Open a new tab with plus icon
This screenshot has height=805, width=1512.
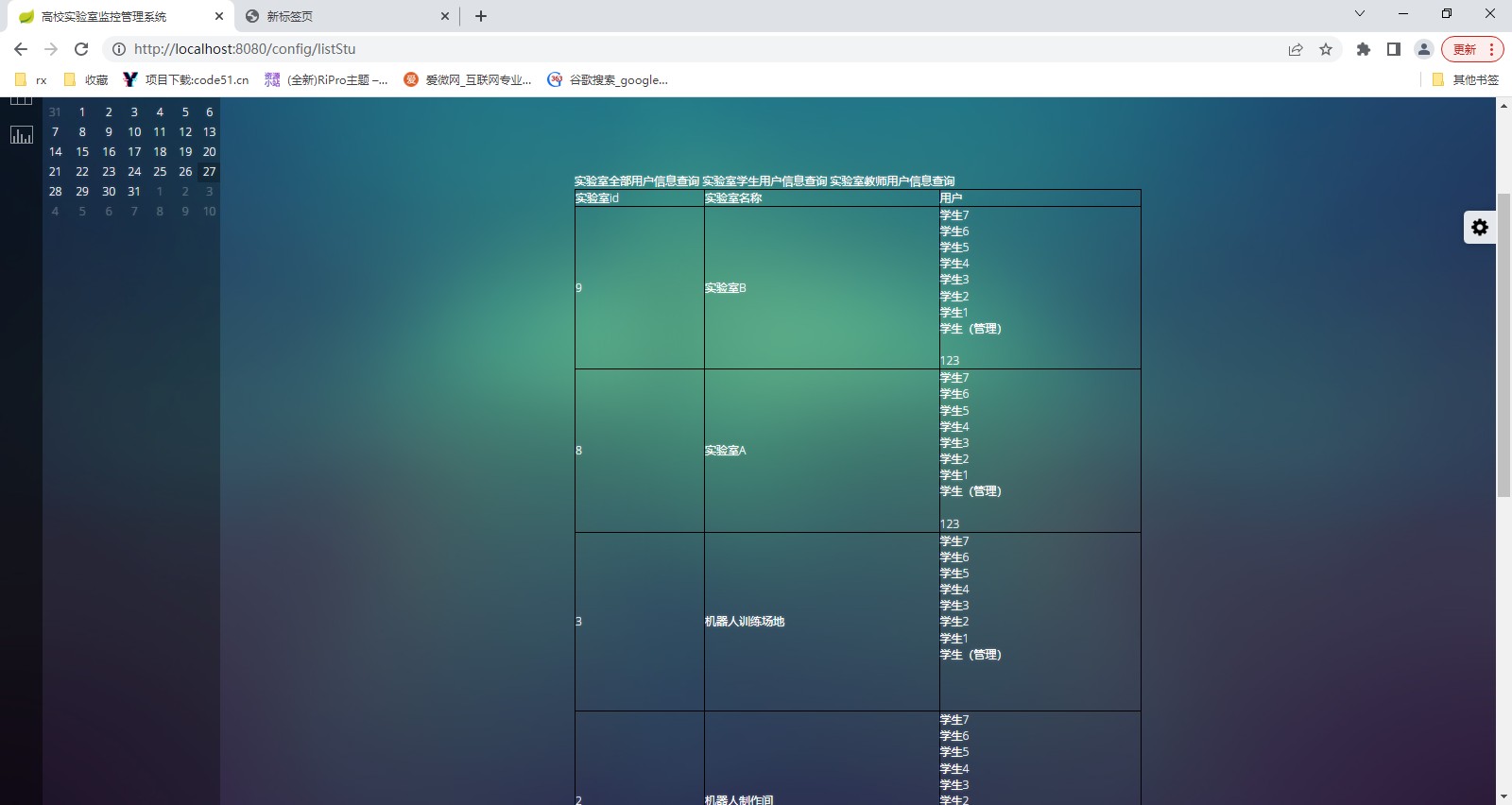pyautogui.click(x=481, y=16)
